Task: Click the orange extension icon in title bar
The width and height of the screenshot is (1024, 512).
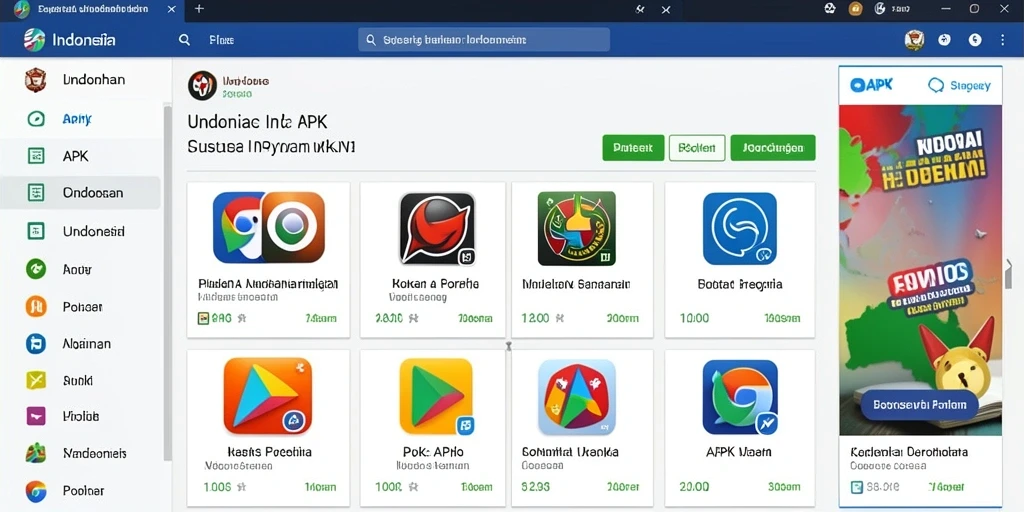Action: (855, 9)
